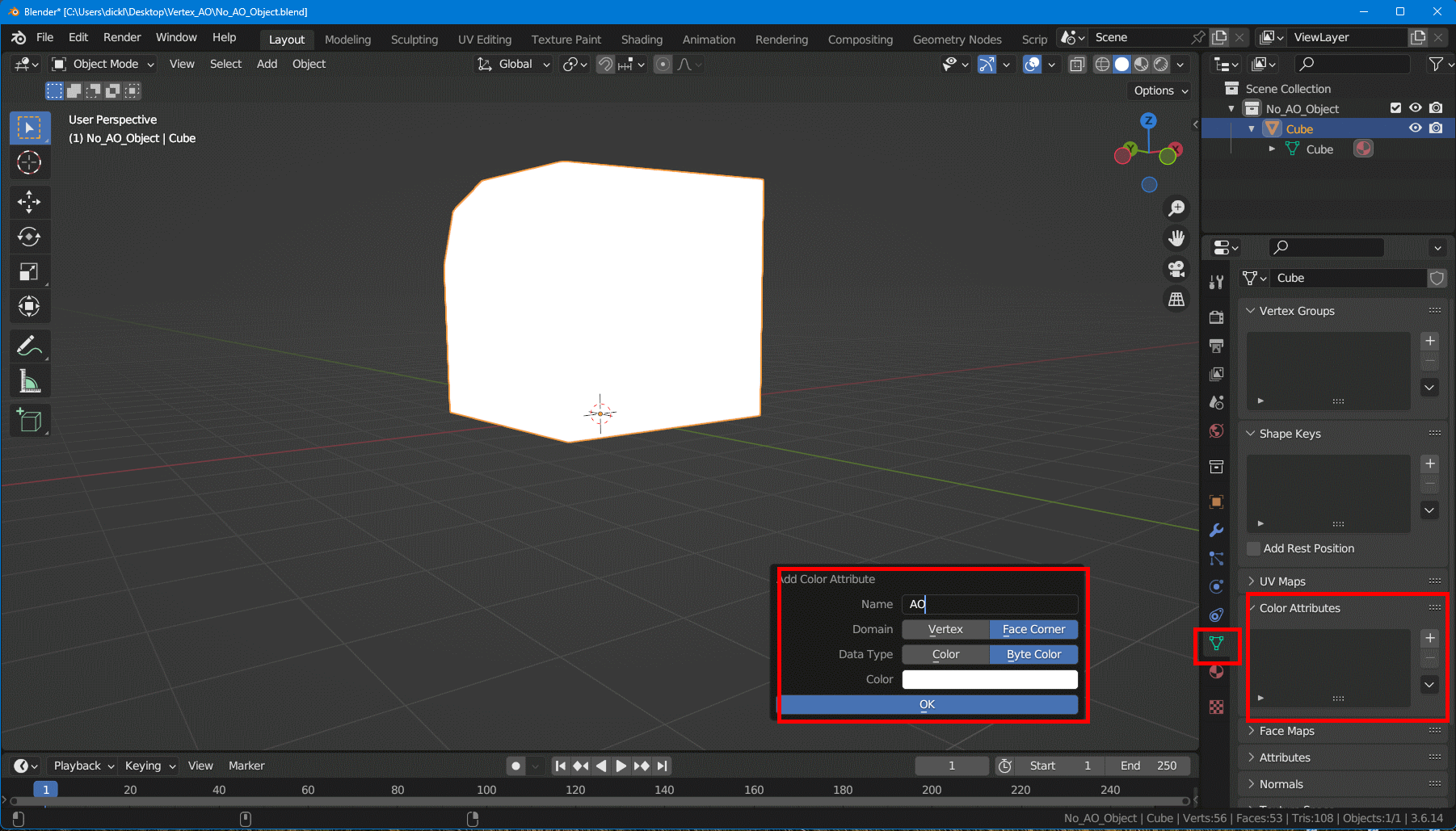Click the timeline play button
Screen dimensions: 1456x831
click(x=621, y=766)
